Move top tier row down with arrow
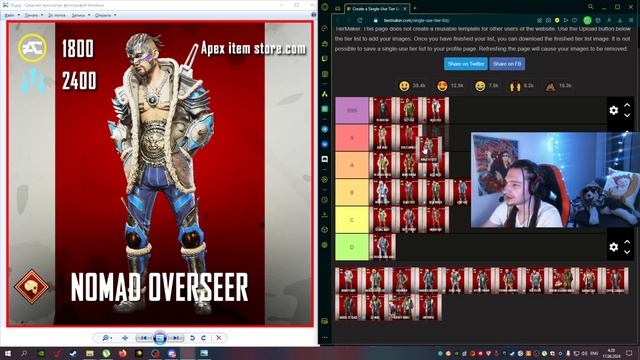 (x=627, y=116)
